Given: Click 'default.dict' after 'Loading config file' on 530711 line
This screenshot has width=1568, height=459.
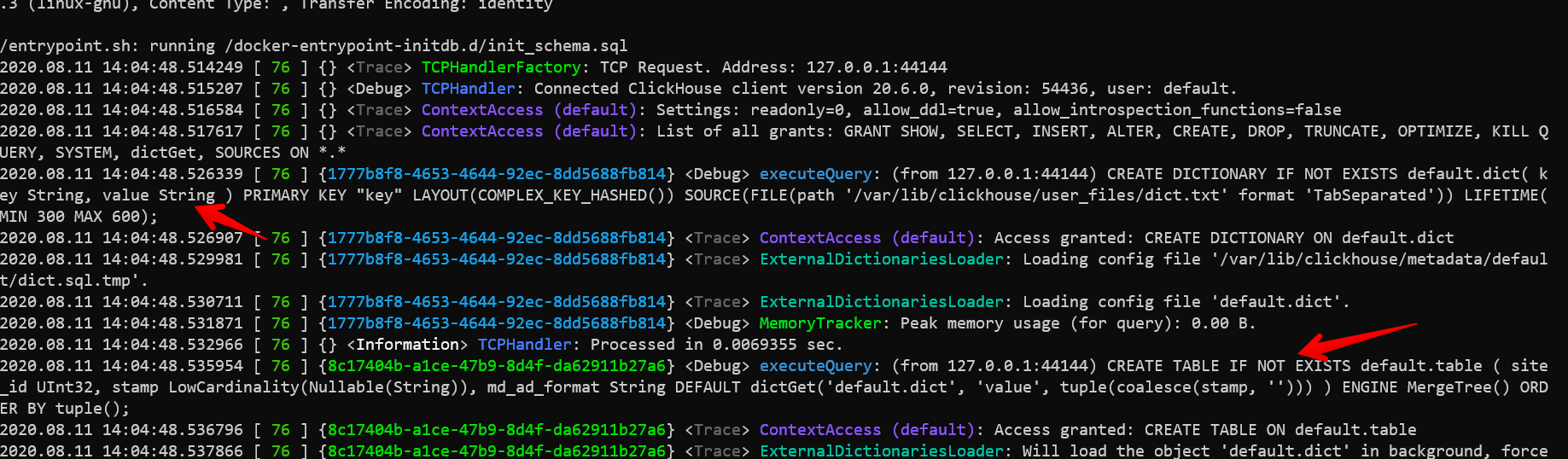Looking at the screenshot, I should (x=1276, y=302).
